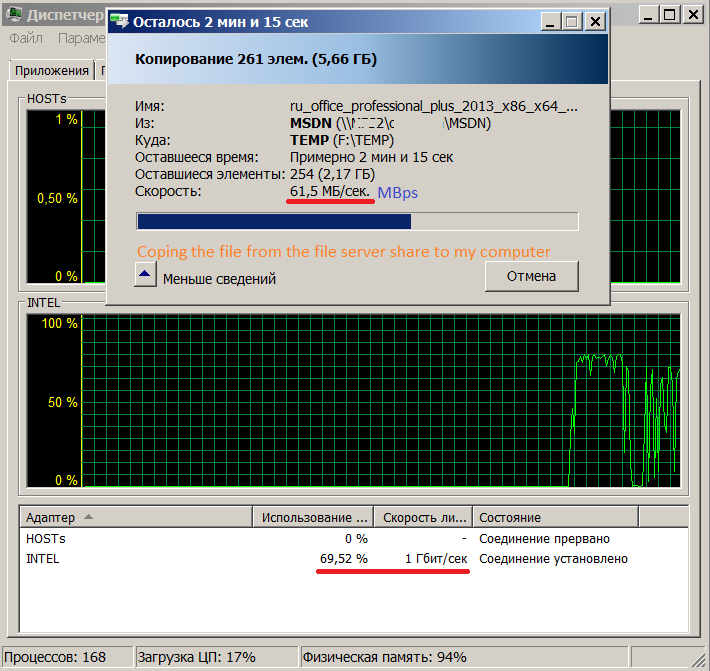The height and width of the screenshot is (671, 710).
Task: Select the INTEL adapter row
Action: (x=354, y=559)
